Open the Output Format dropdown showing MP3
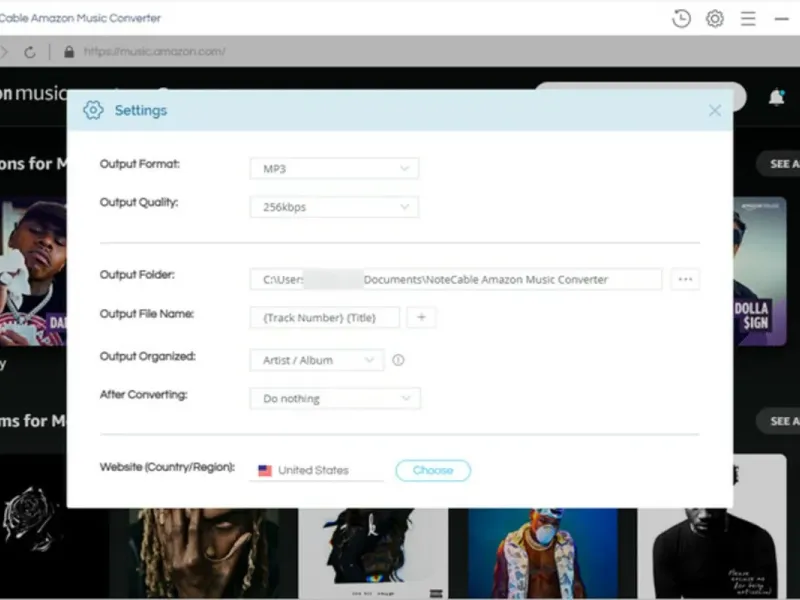 [x=334, y=168]
